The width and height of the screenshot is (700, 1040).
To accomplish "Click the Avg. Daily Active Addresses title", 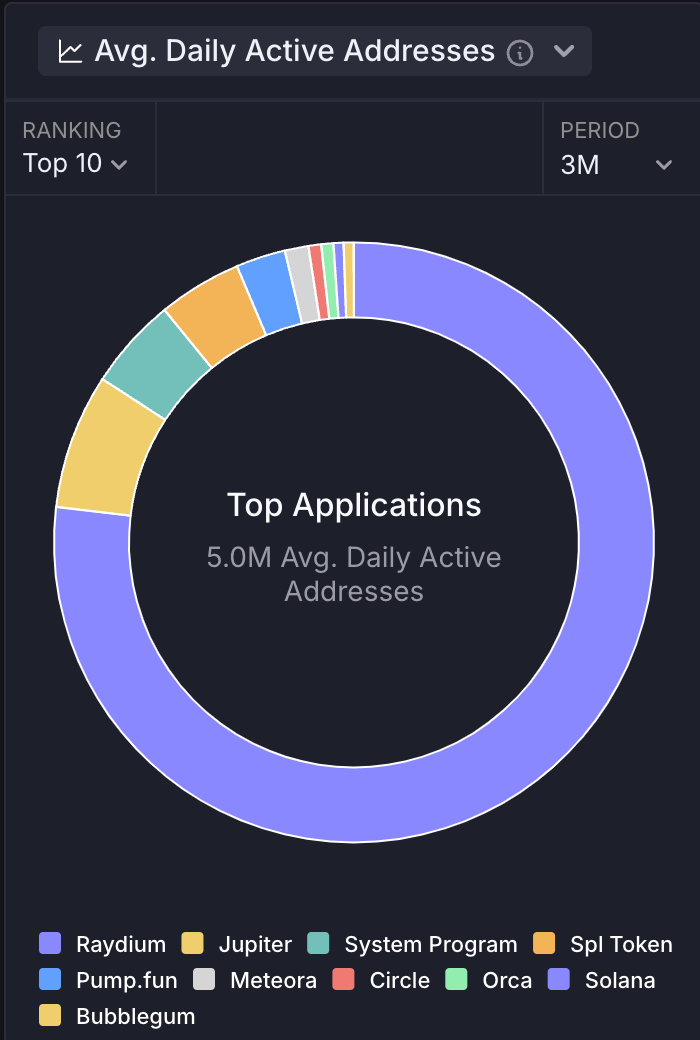I will point(295,51).
